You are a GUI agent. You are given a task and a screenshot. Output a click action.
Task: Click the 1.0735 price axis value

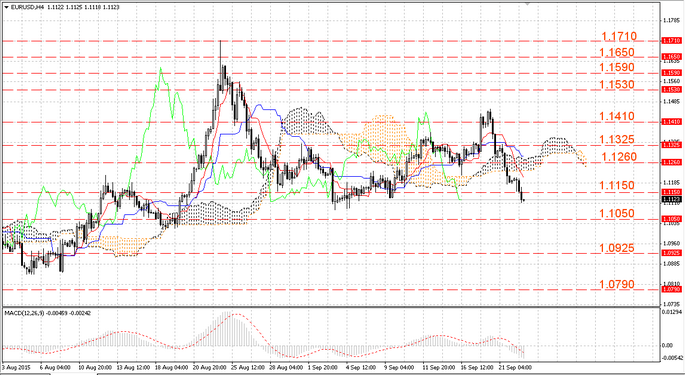[x=671, y=304]
